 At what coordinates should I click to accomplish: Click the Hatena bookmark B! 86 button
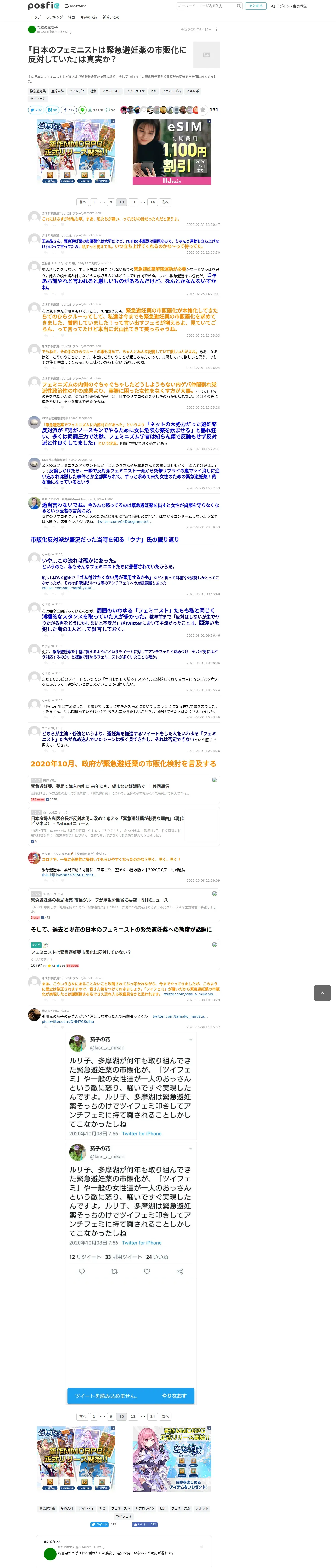click(x=52, y=110)
